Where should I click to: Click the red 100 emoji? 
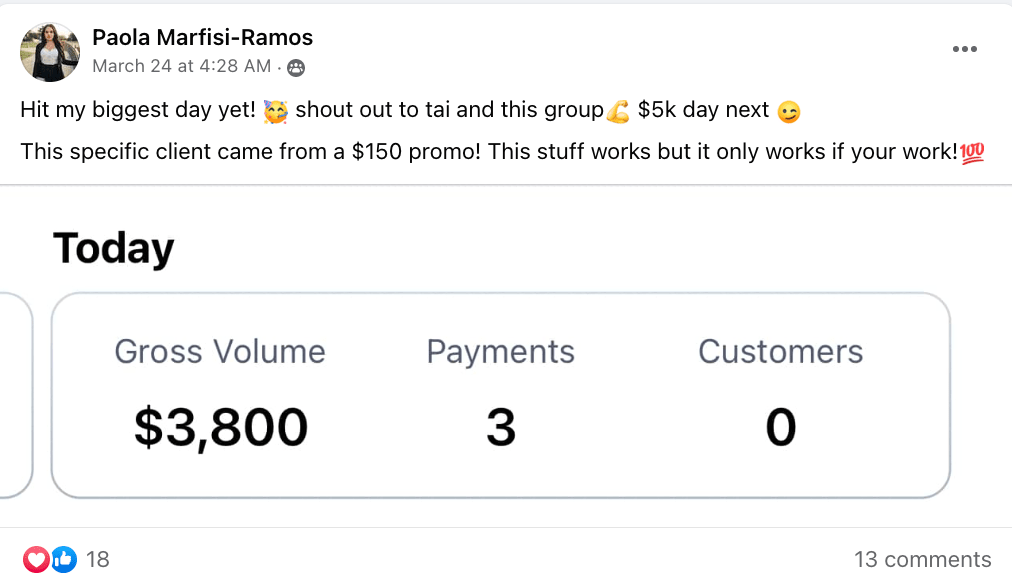(972, 153)
